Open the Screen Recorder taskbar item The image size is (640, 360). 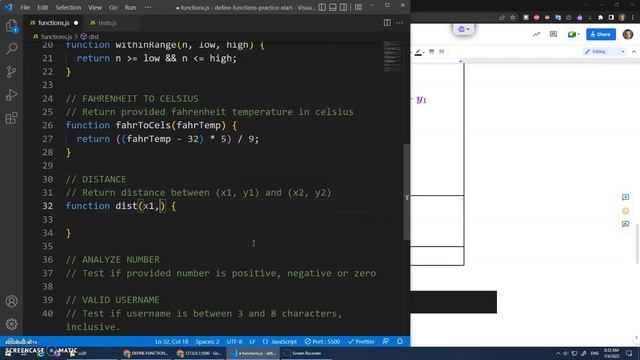point(304,353)
